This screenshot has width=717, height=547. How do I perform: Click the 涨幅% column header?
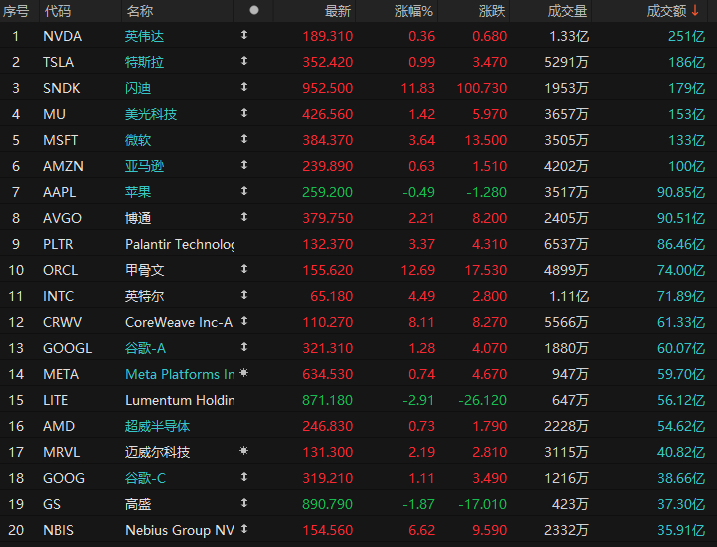click(x=413, y=11)
